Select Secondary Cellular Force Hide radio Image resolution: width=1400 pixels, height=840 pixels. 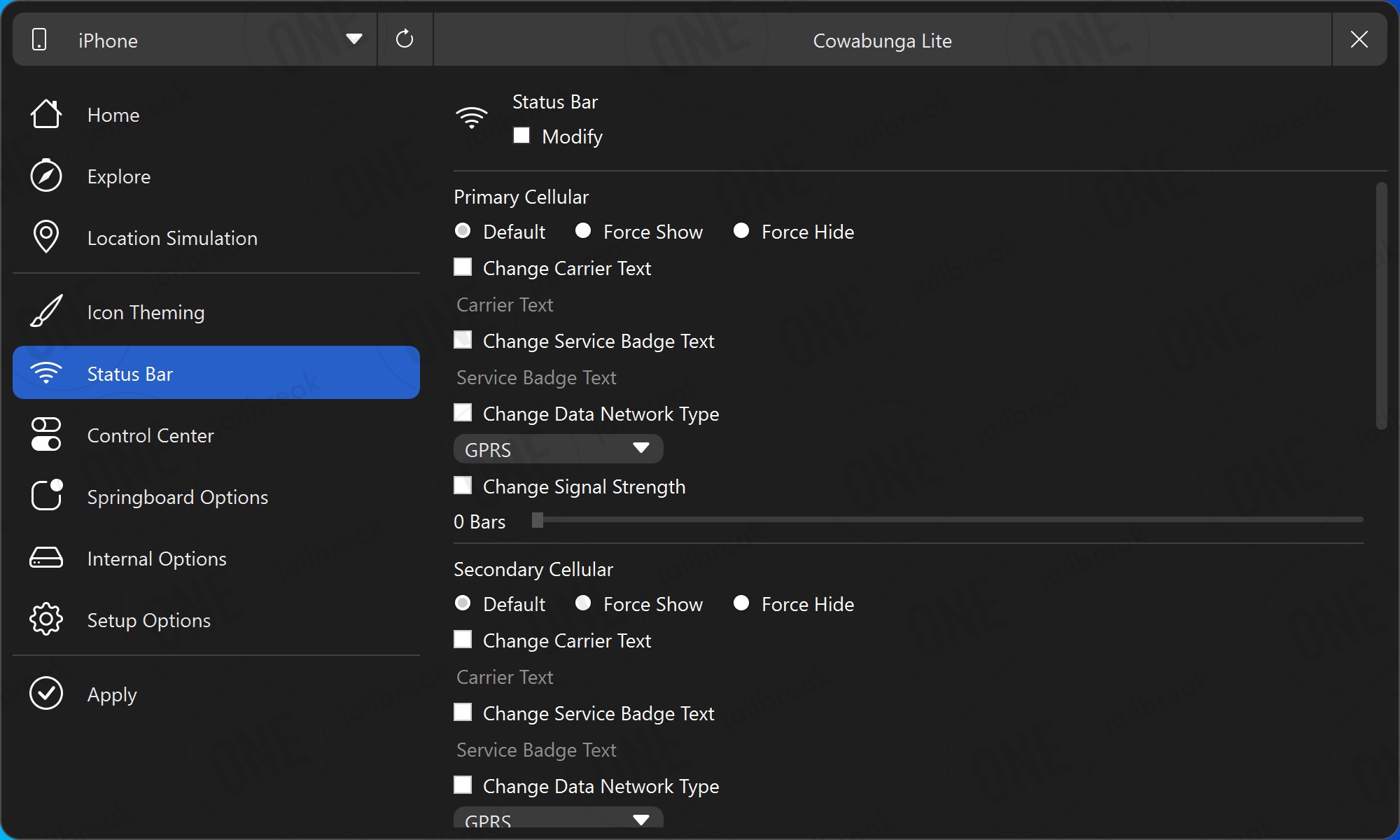point(741,603)
